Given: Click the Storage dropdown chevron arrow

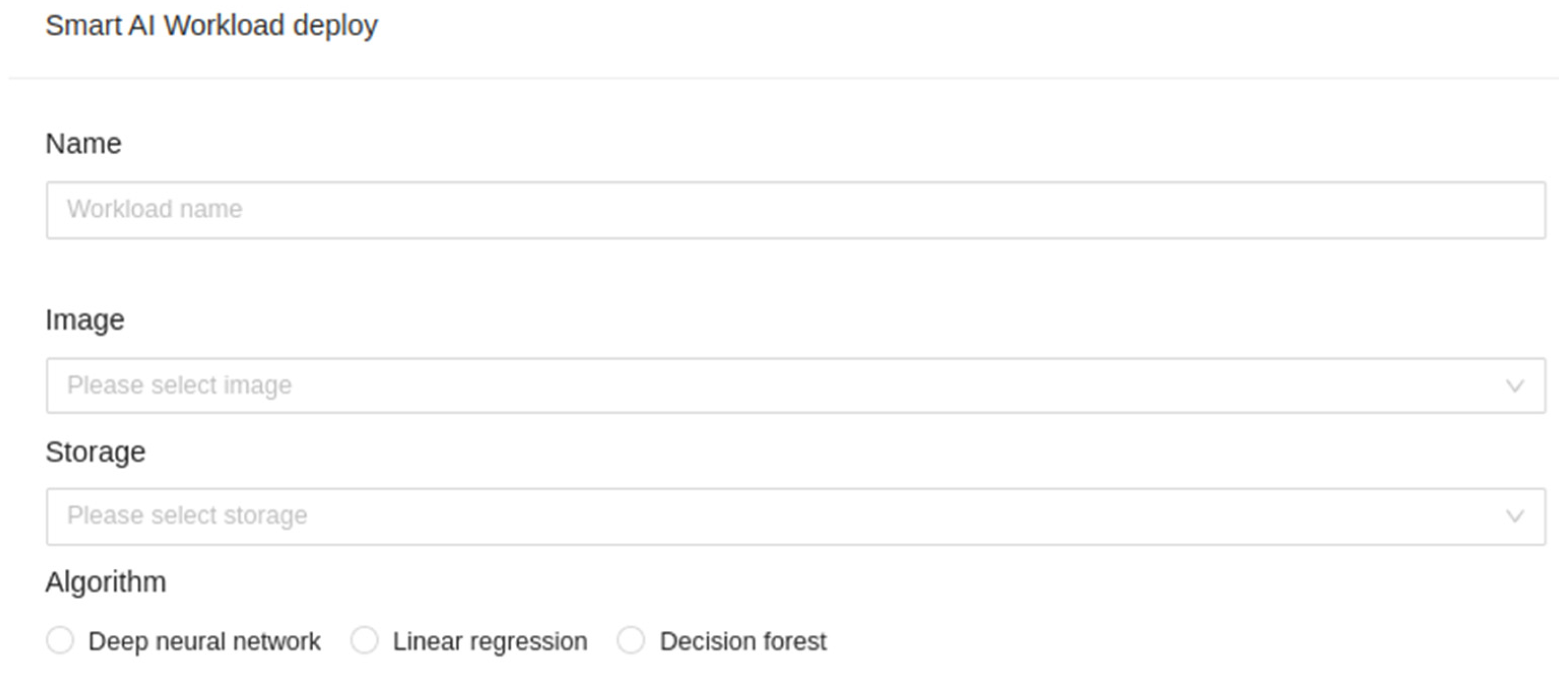Looking at the screenshot, I should (1515, 517).
